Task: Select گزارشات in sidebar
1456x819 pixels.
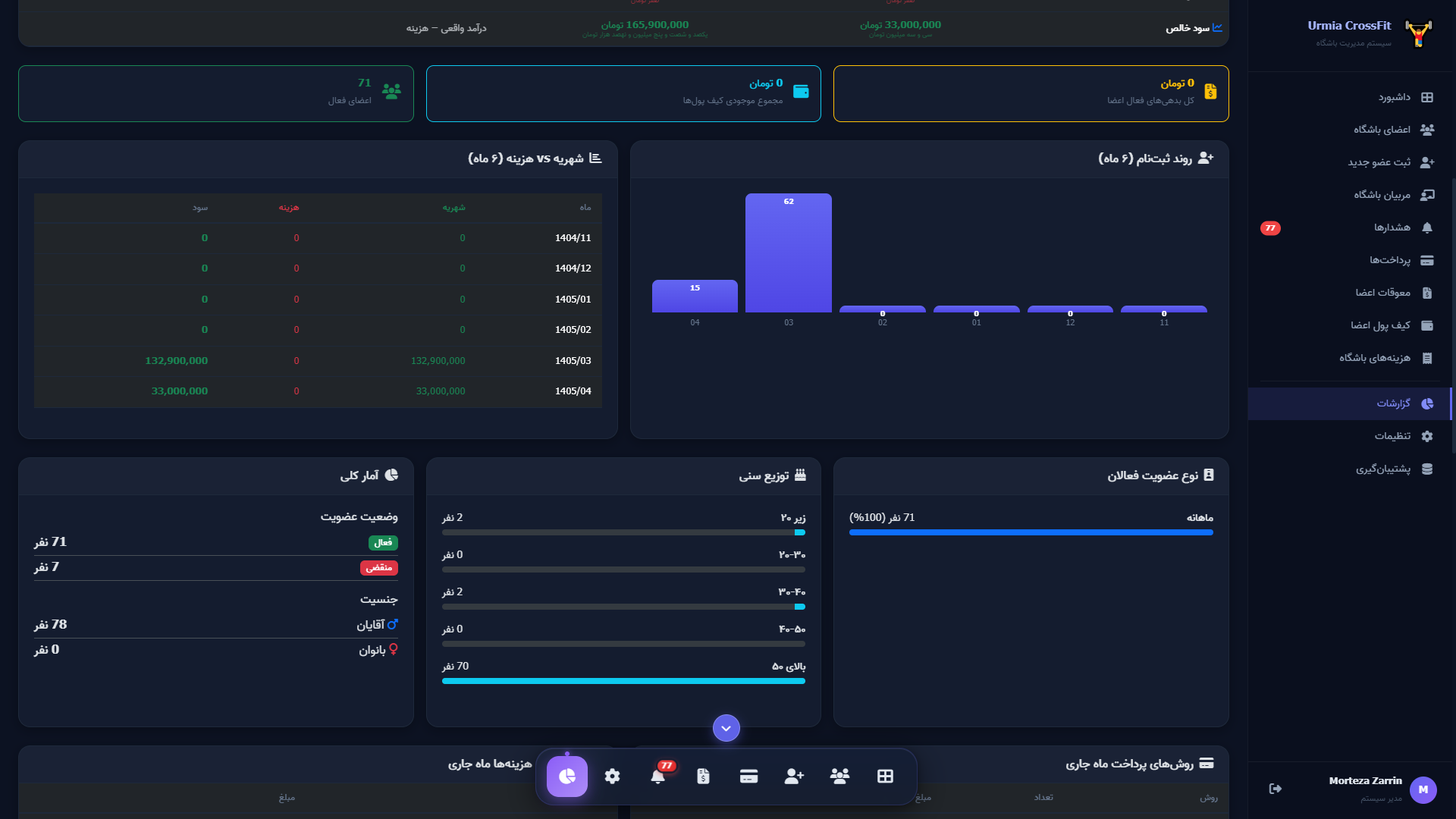Action: point(1350,403)
